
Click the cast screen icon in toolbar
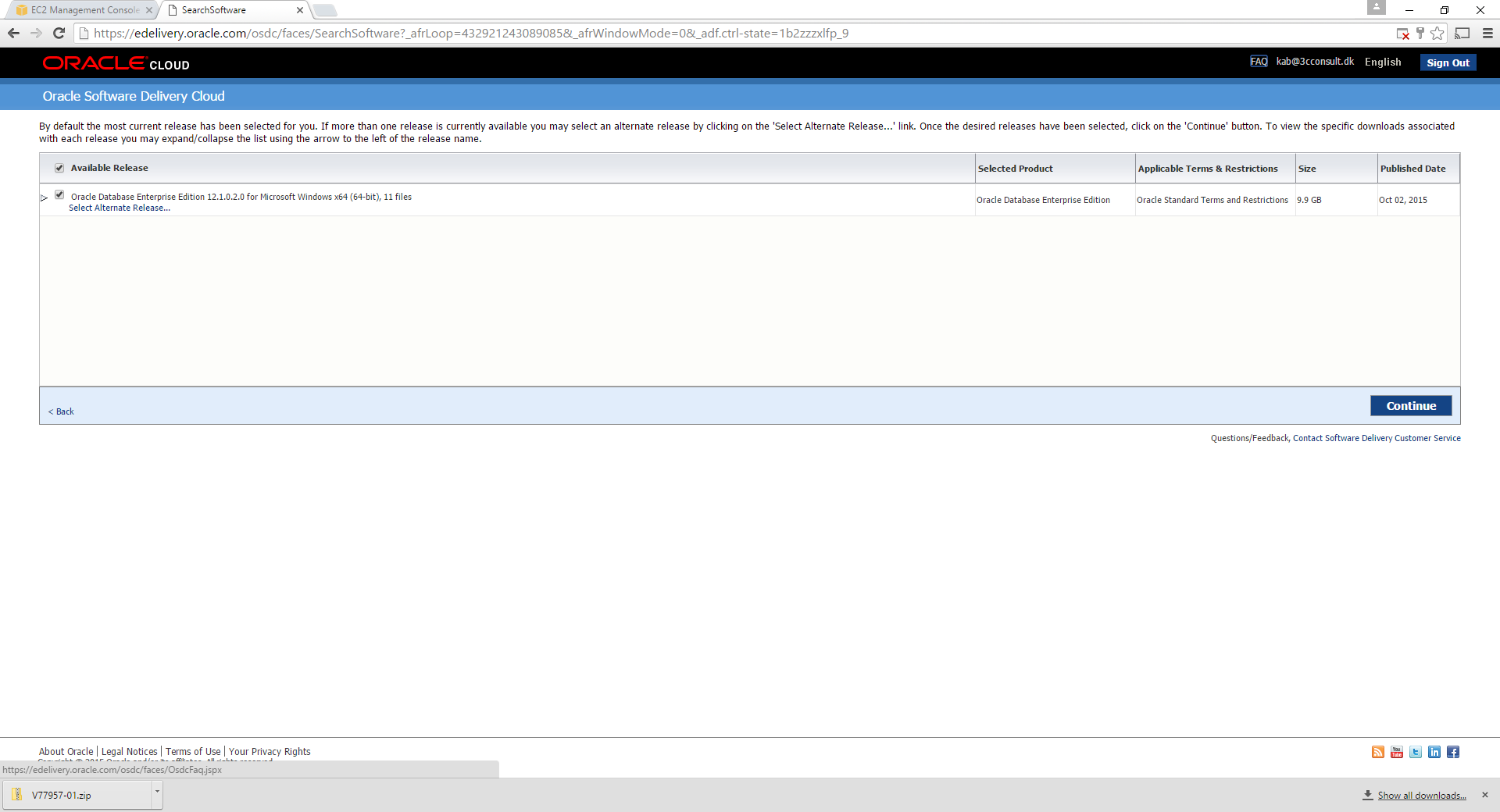point(1462,33)
